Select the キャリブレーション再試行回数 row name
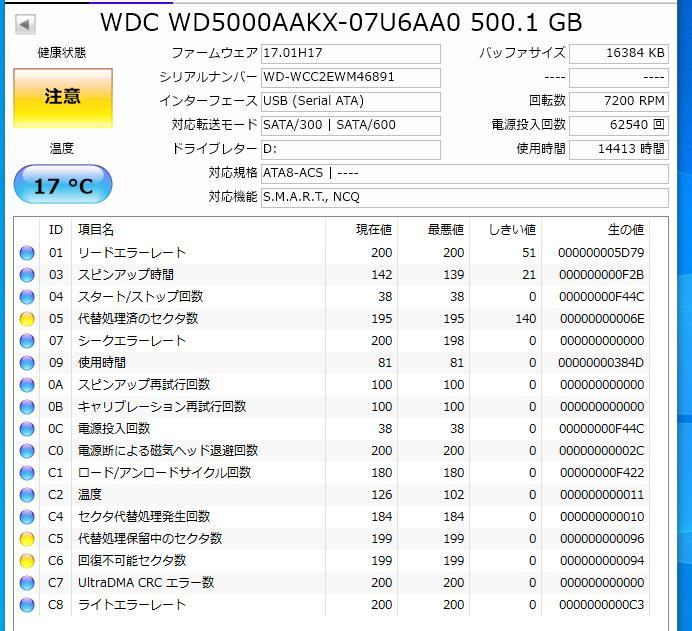 click(162, 407)
